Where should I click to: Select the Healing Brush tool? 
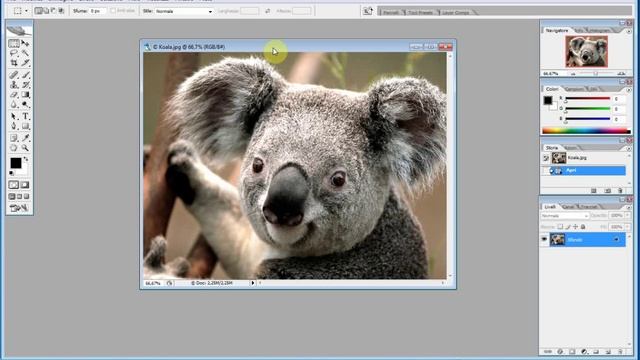click(x=14, y=75)
